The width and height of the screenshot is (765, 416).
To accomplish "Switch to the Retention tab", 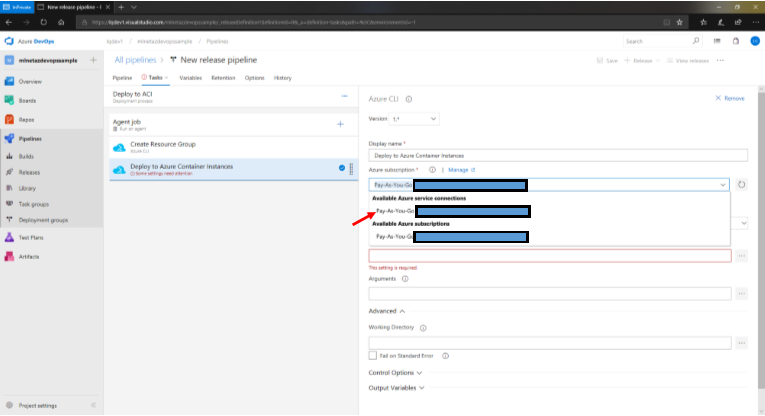I will (x=222, y=77).
